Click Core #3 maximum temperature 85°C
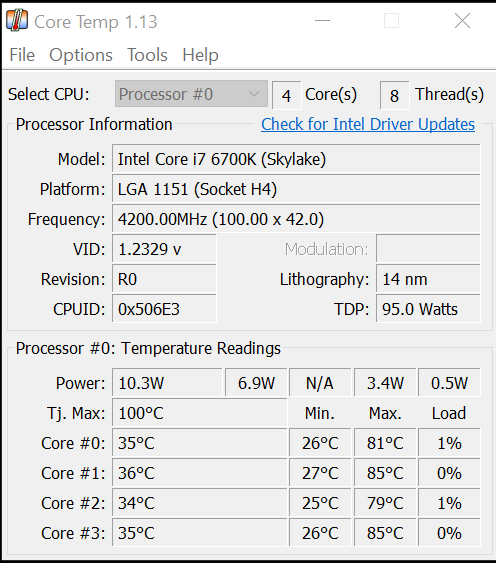Image resolution: width=496 pixels, height=563 pixels. pyautogui.click(x=385, y=533)
